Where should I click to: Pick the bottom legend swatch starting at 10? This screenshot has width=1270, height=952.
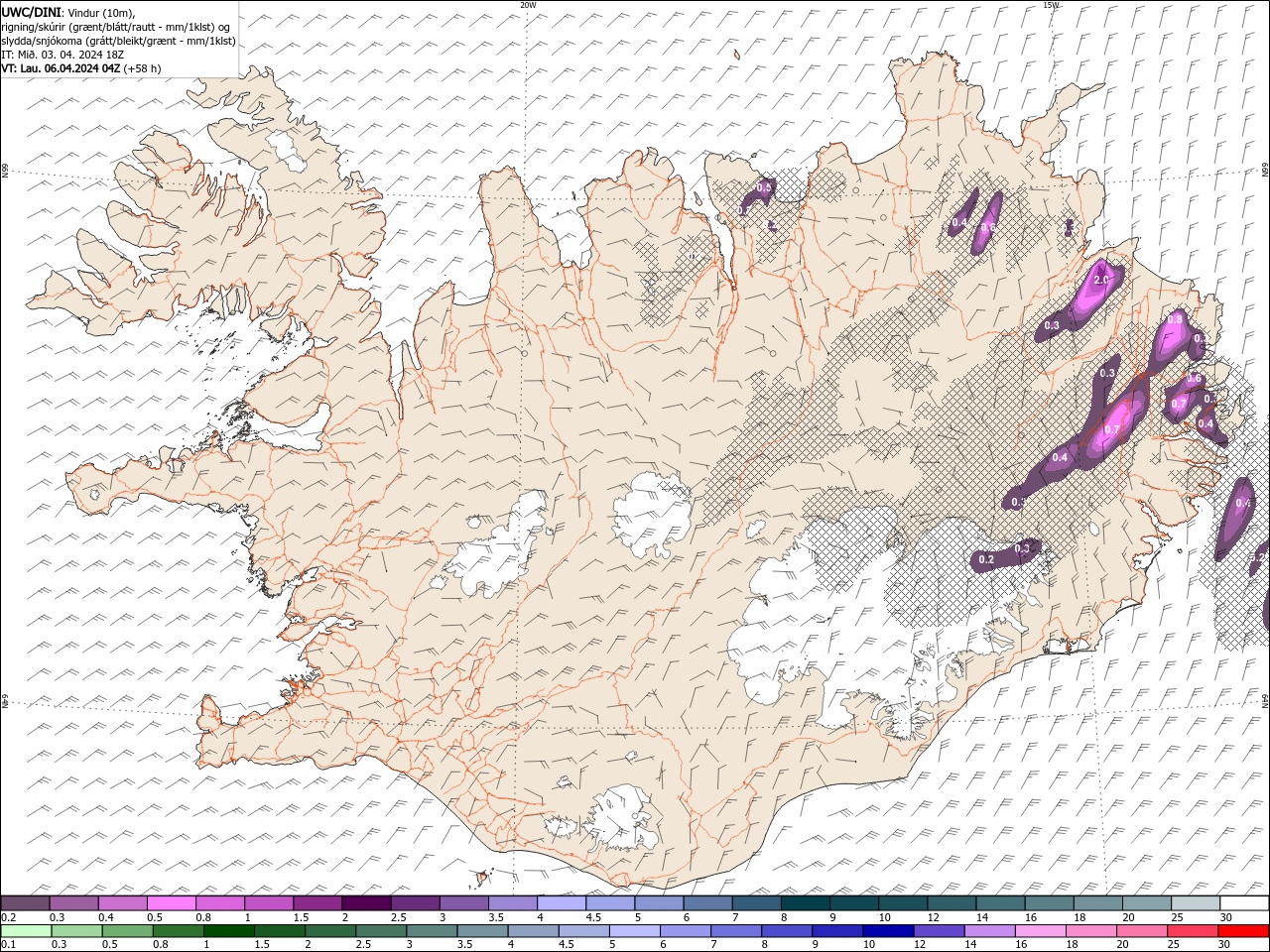[887, 931]
